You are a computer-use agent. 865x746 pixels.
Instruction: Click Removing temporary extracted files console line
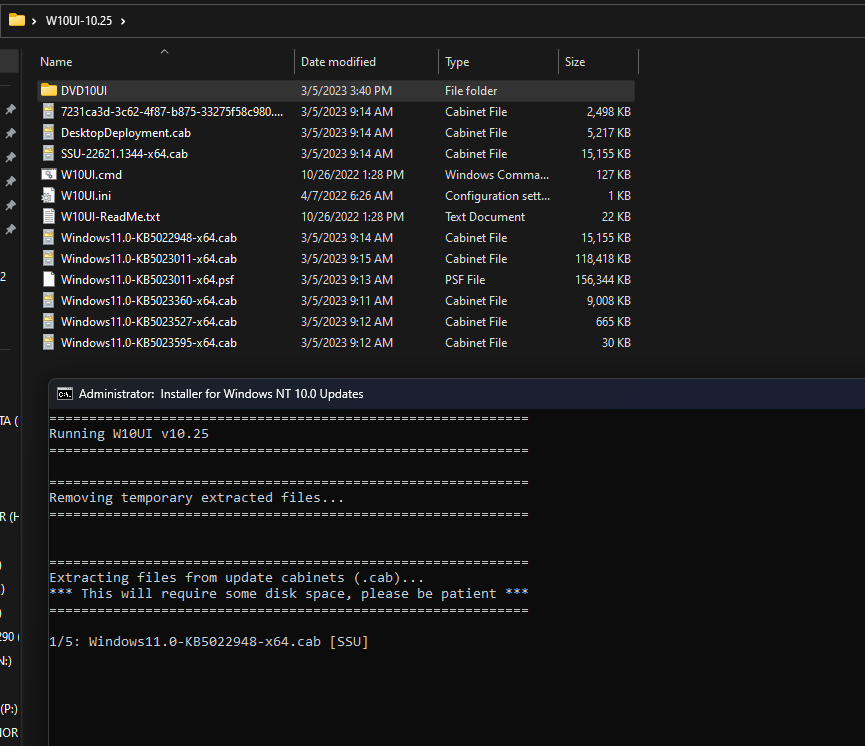point(196,498)
